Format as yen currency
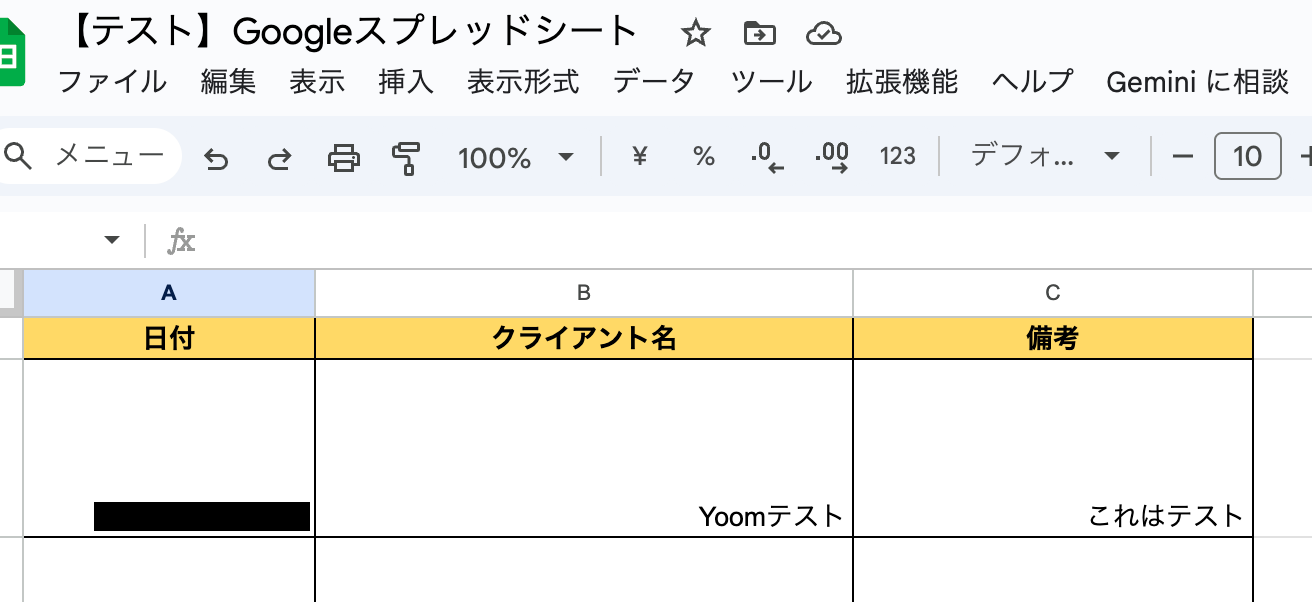 [640, 156]
